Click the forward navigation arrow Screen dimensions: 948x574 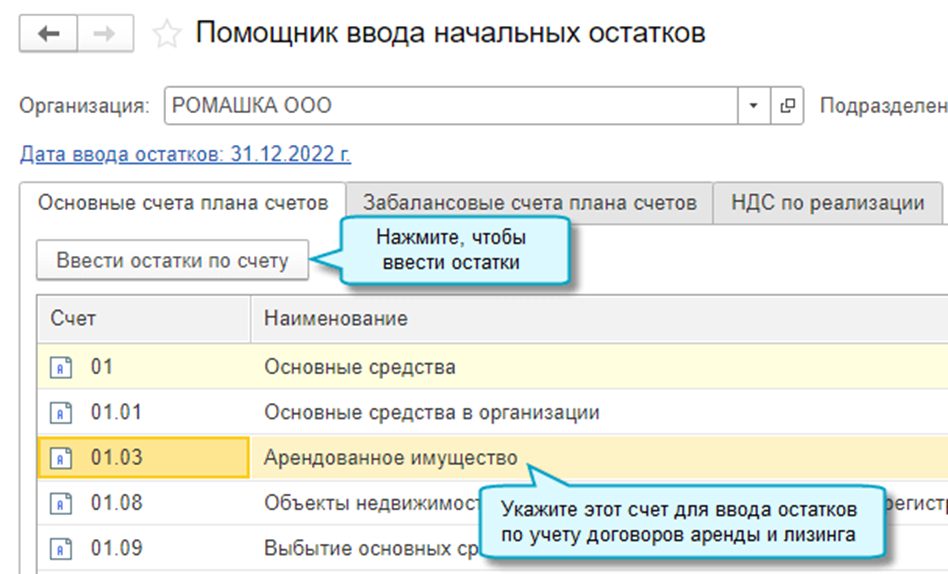103,33
